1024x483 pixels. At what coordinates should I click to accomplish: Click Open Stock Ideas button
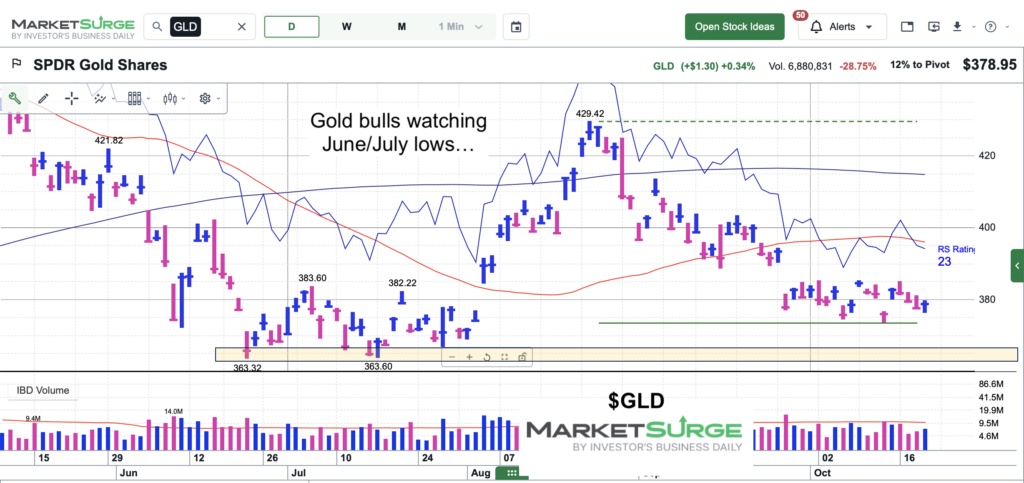click(735, 27)
